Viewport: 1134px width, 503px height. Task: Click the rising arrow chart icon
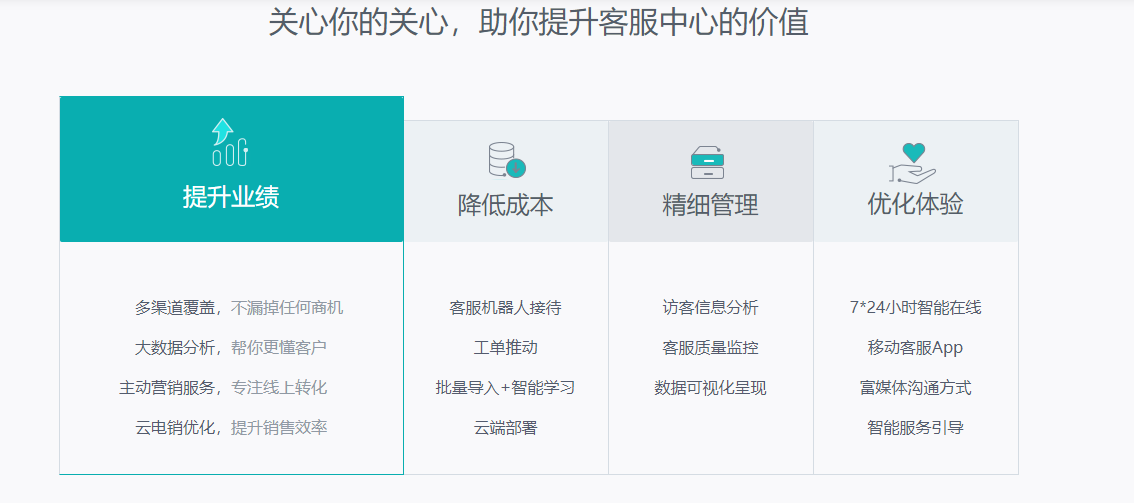(x=230, y=142)
